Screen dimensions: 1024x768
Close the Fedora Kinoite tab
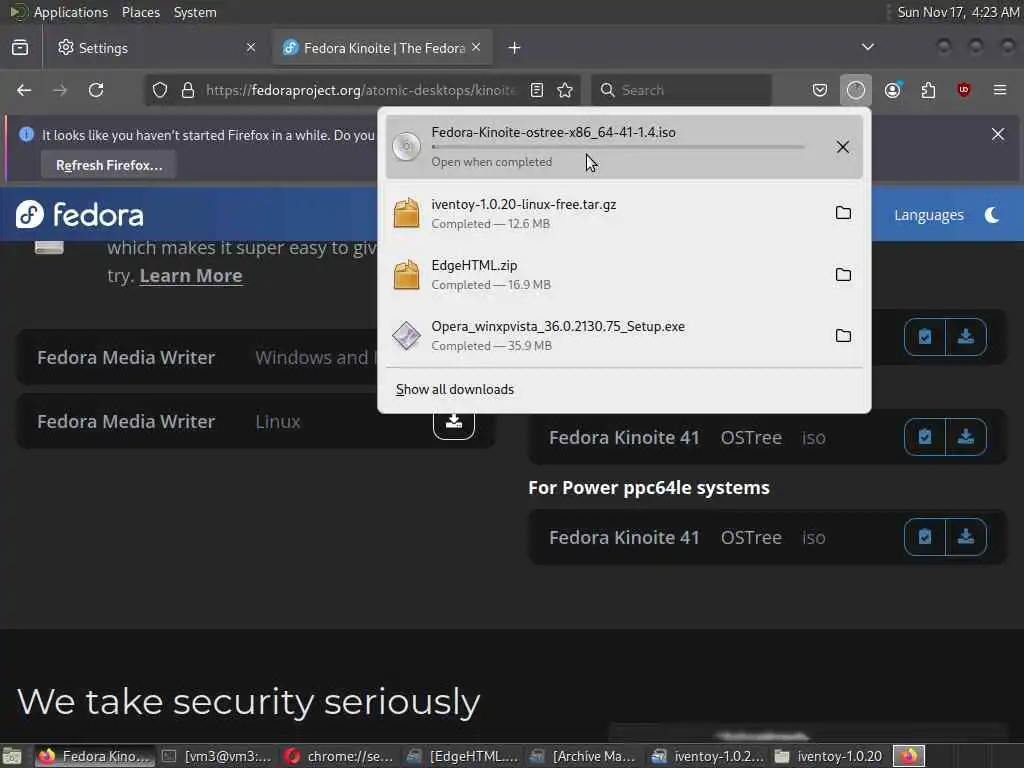click(x=476, y=48)
